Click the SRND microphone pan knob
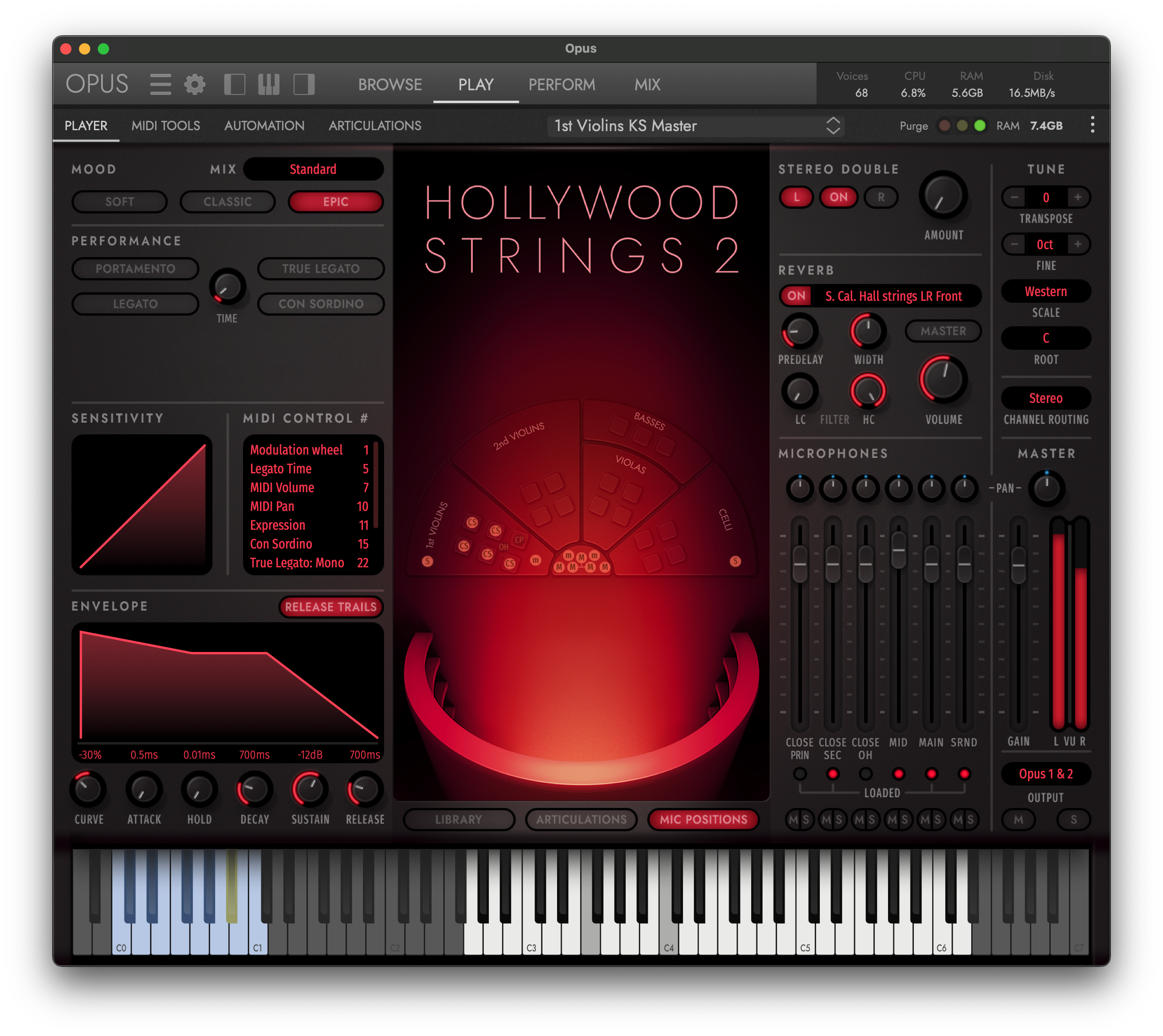The width and height of the screenshot is (1163, 1036). [964, 488]
